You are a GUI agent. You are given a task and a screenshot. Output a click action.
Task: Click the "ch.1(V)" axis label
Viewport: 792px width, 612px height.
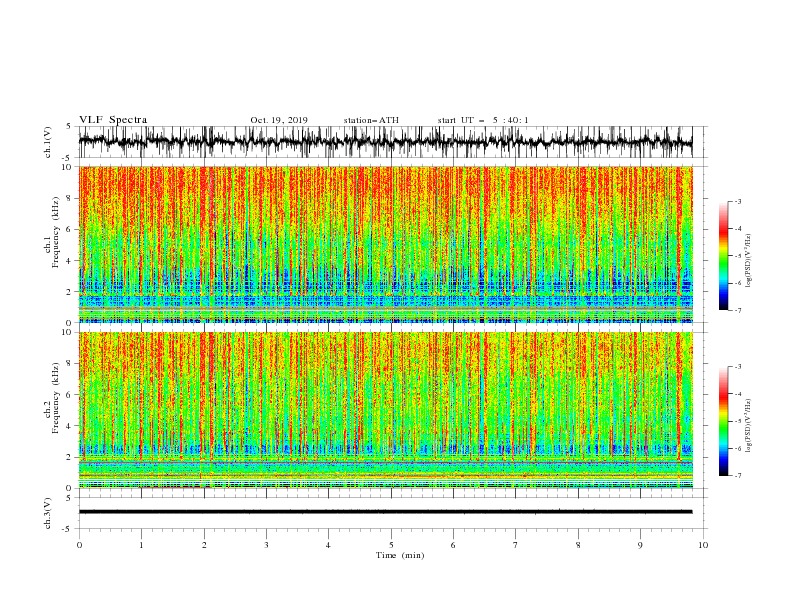click(x=48, y=142)
